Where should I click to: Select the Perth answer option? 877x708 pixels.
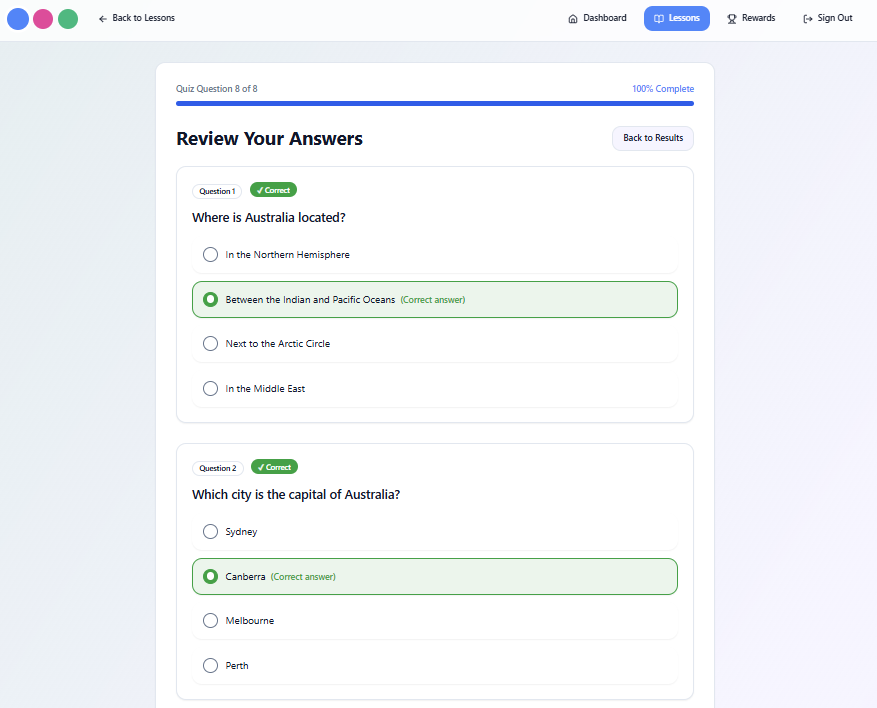coord(210,666)
